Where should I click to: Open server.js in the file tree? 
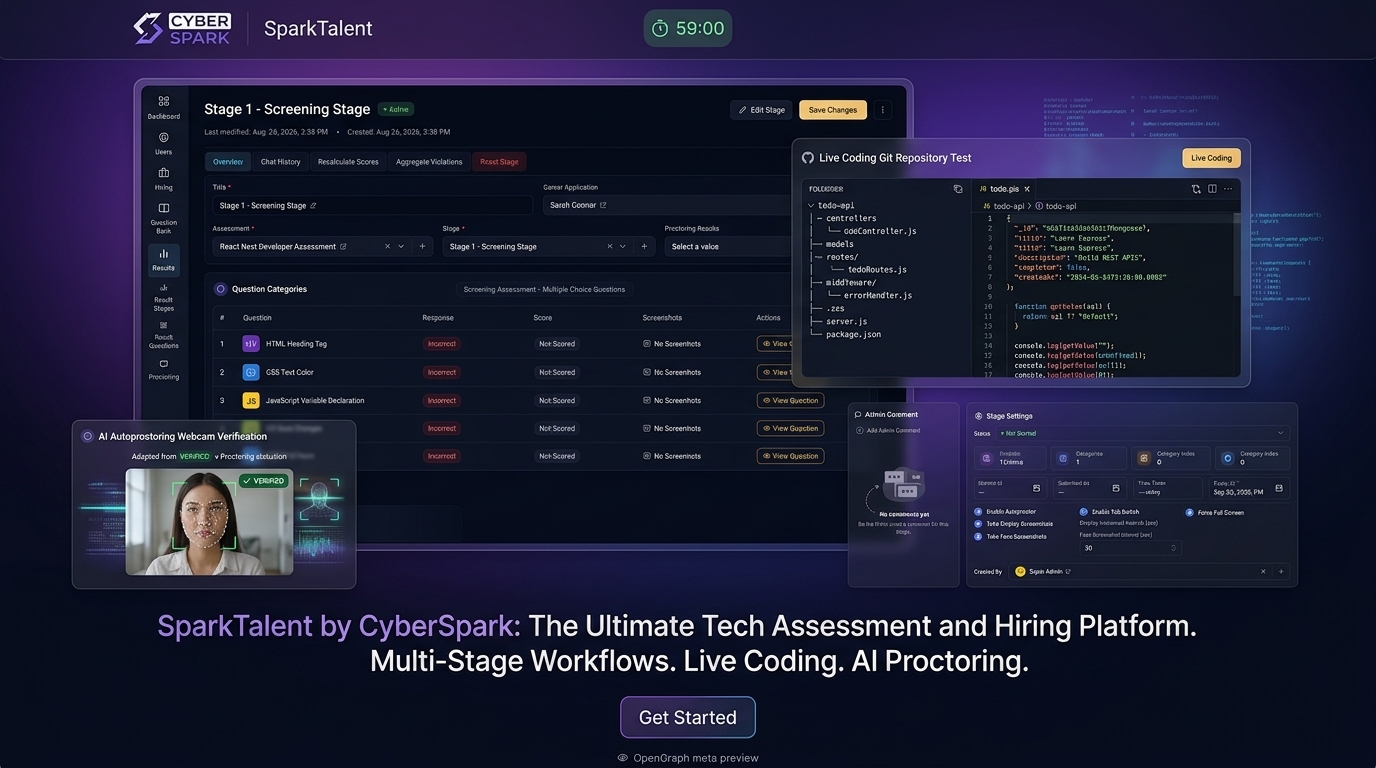[x=847, y=321]
